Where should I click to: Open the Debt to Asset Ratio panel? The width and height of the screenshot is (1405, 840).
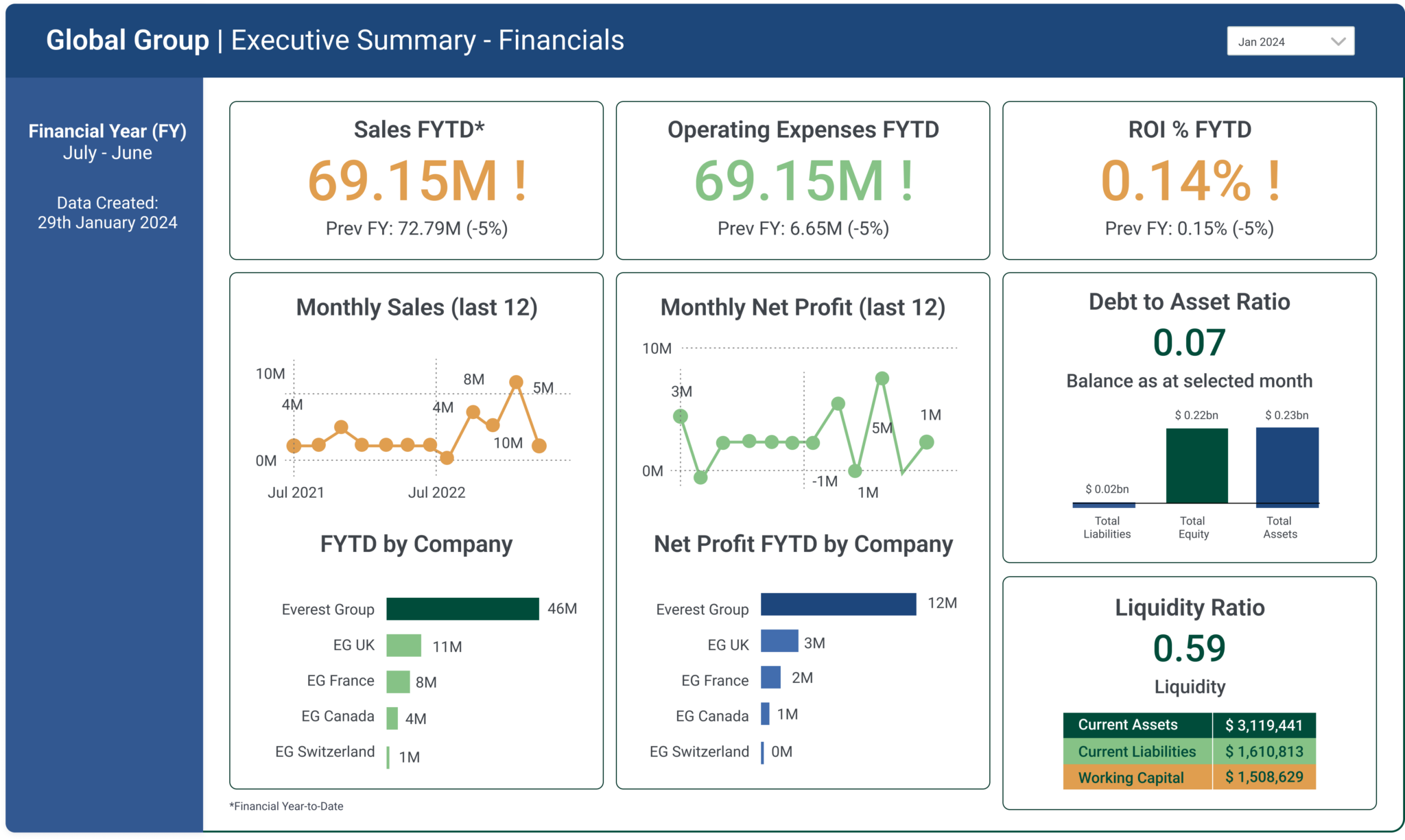1189,301
